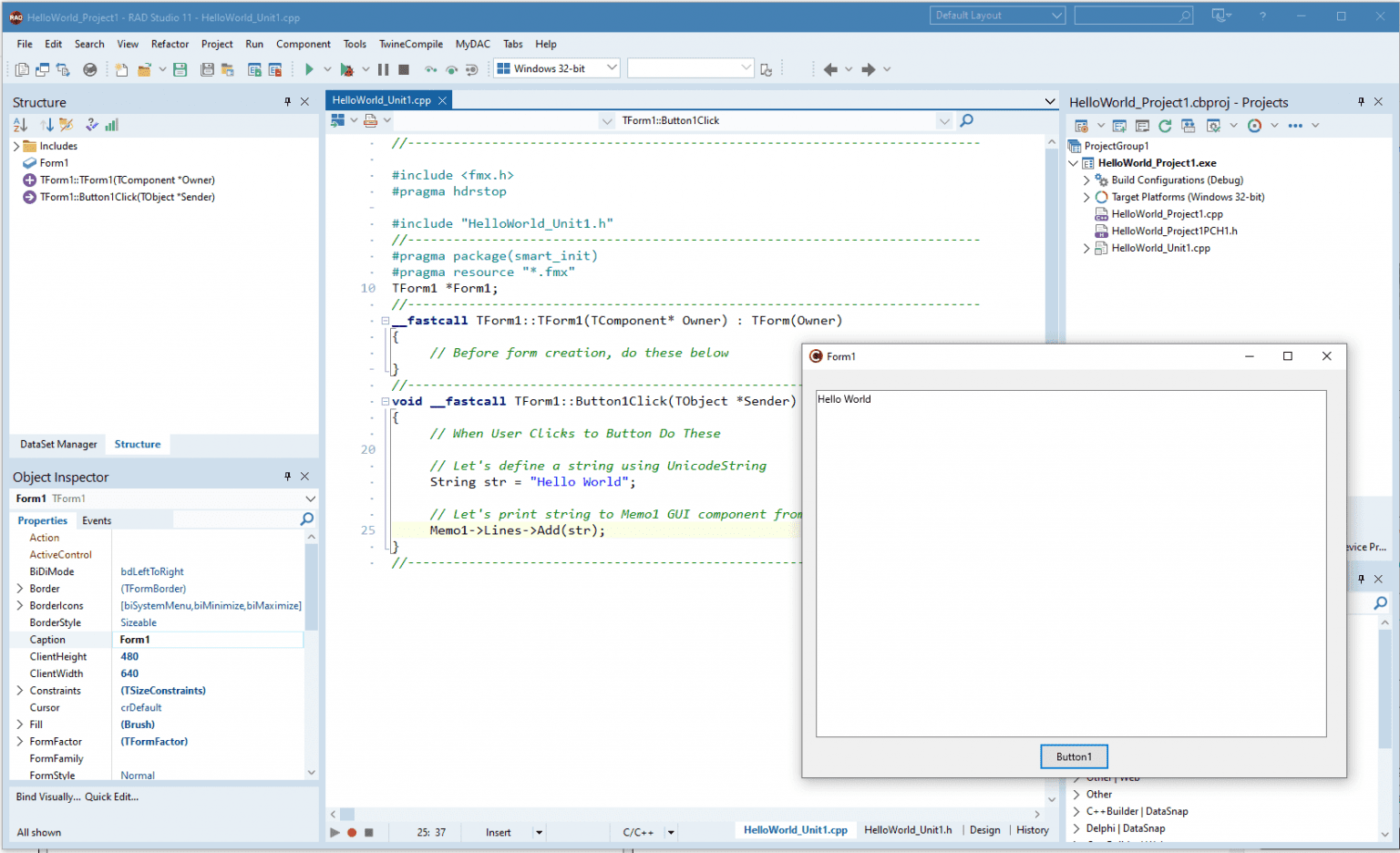Expand the Includes node in Structure
1400x853 pixels.
coord(16,146)
